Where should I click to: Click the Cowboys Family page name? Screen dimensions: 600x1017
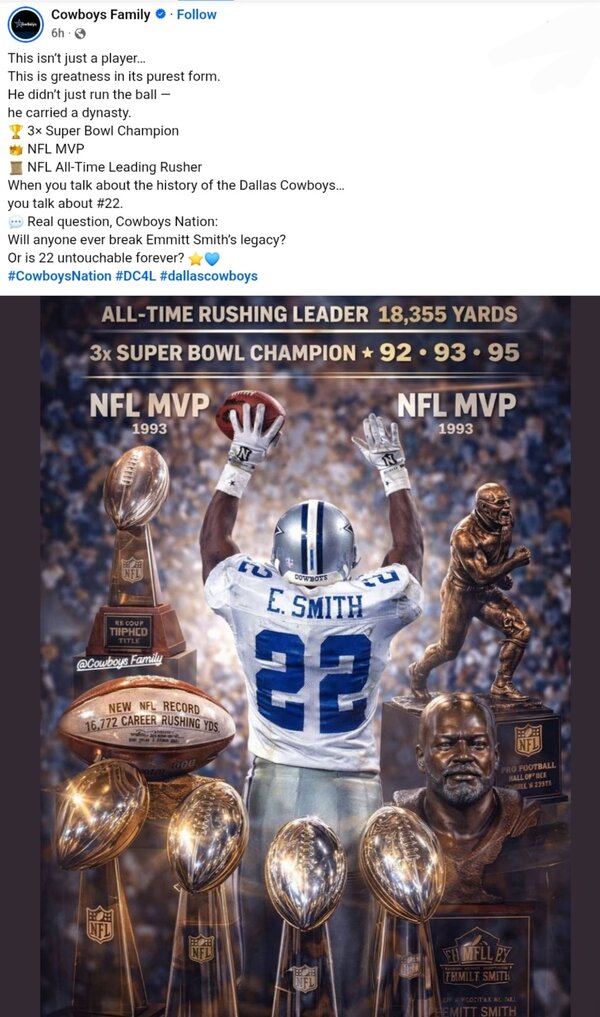(101, 14)
